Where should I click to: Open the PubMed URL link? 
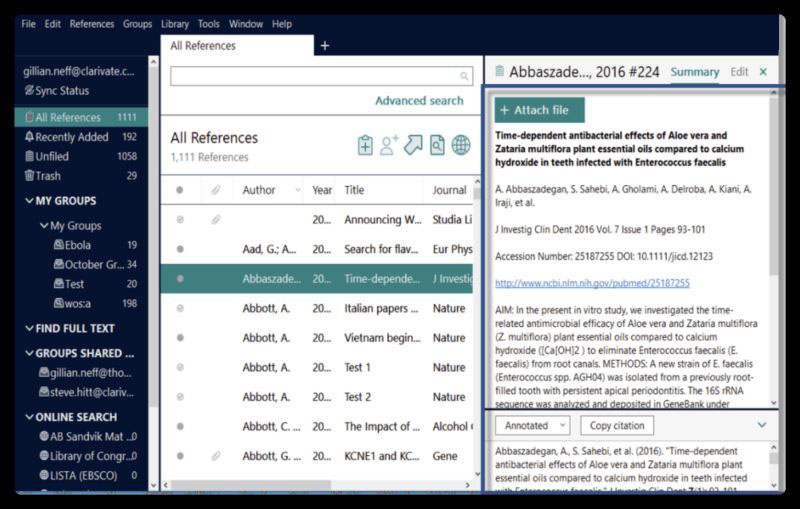(592, 283)
